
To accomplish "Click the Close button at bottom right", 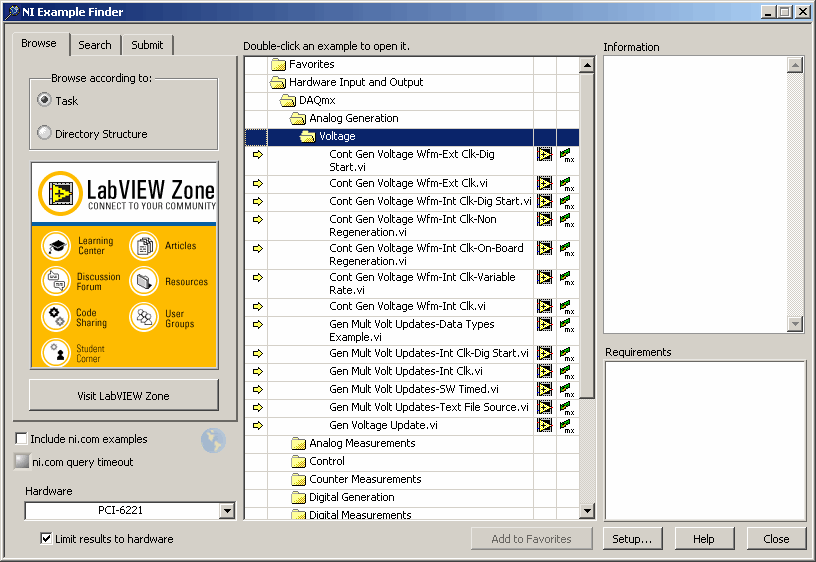I will 776,539.
